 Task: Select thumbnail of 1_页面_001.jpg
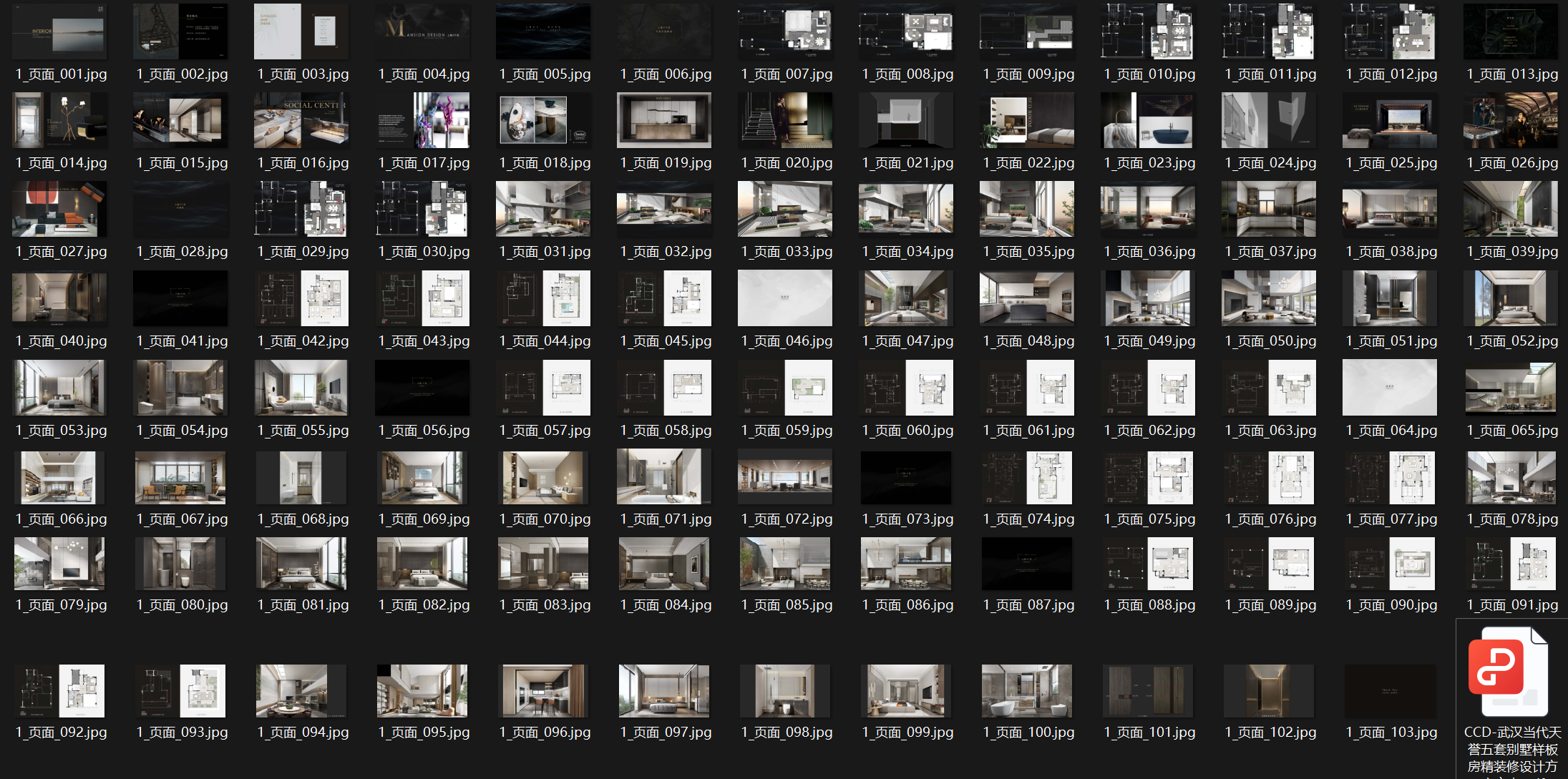tap(60, 32)
